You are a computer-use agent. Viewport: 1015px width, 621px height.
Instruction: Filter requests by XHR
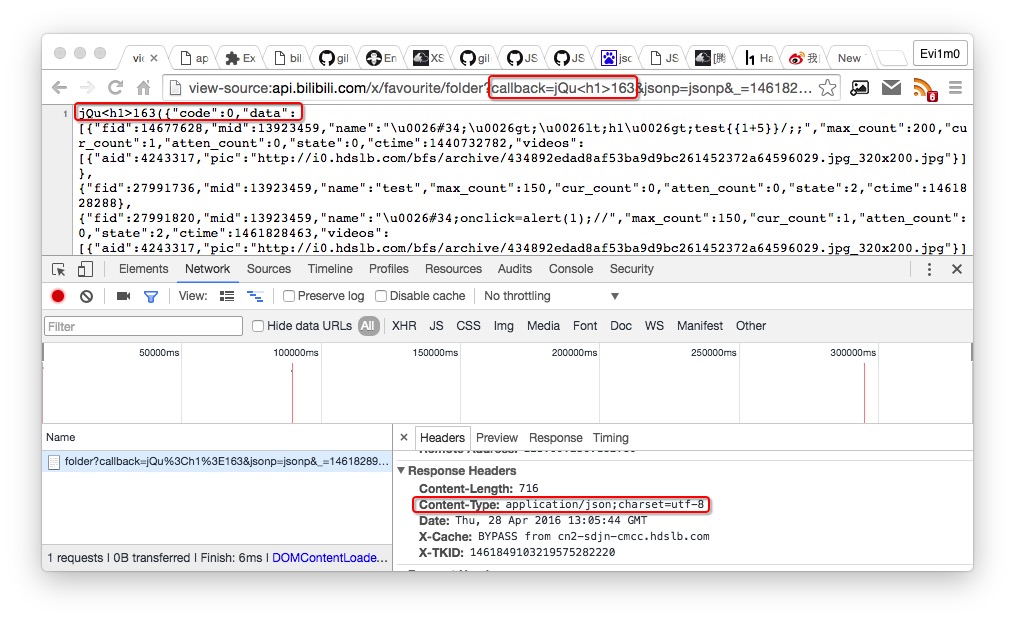point(404,326)
